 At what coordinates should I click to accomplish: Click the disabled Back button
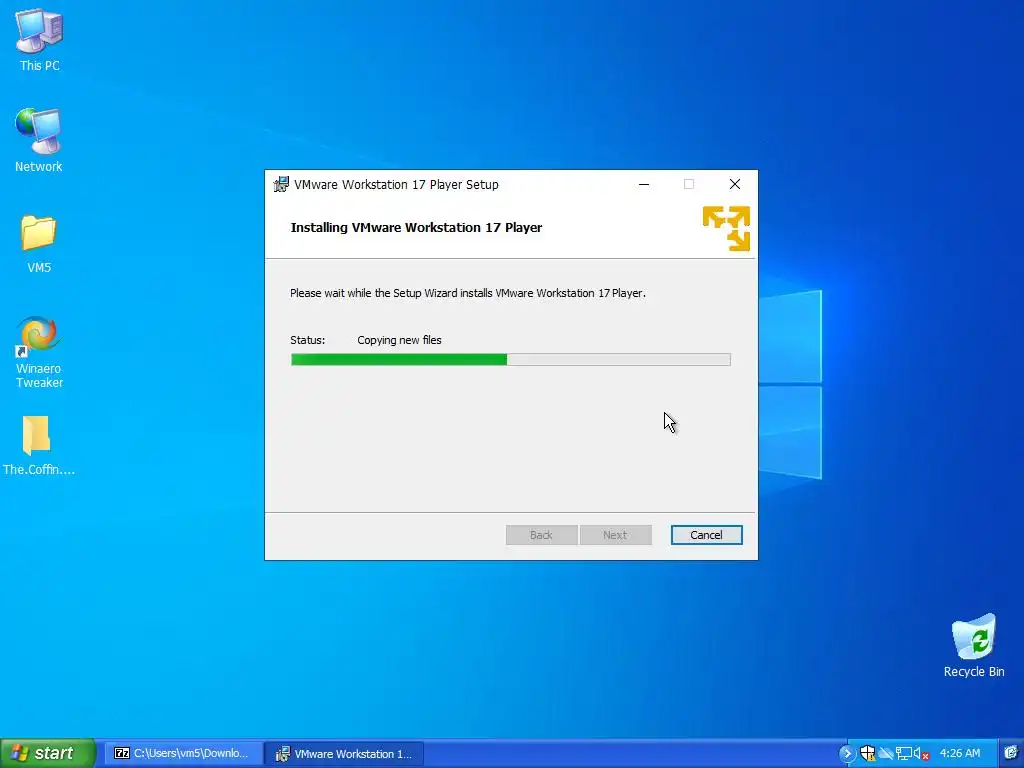[541, 535]
